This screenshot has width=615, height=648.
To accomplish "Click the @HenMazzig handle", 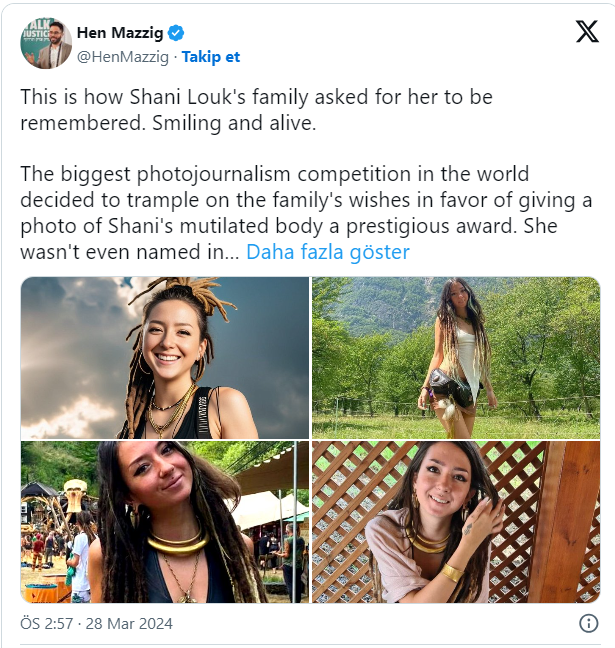I will [123, 57].
